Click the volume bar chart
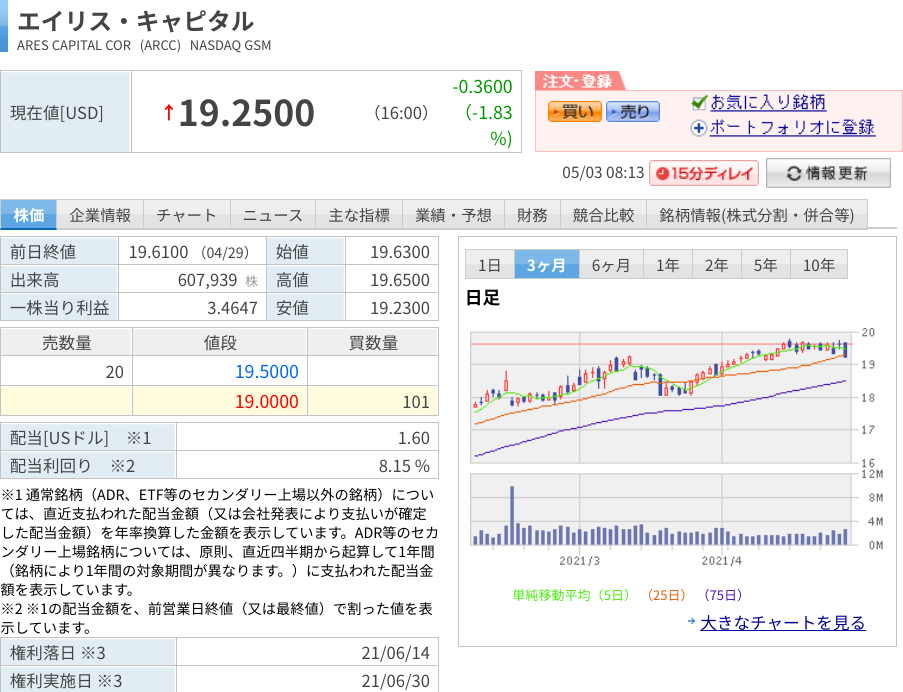Screen dimensions: 903x692 (x=661, y=510)
